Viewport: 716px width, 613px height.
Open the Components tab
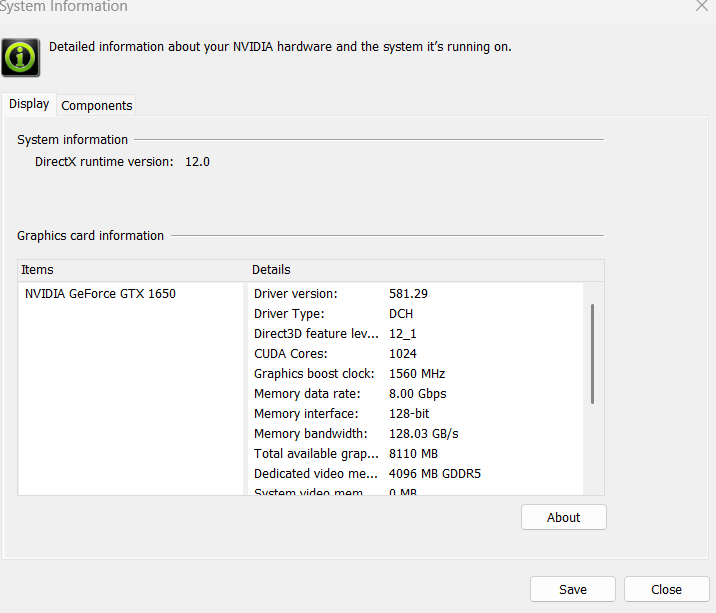96,106
